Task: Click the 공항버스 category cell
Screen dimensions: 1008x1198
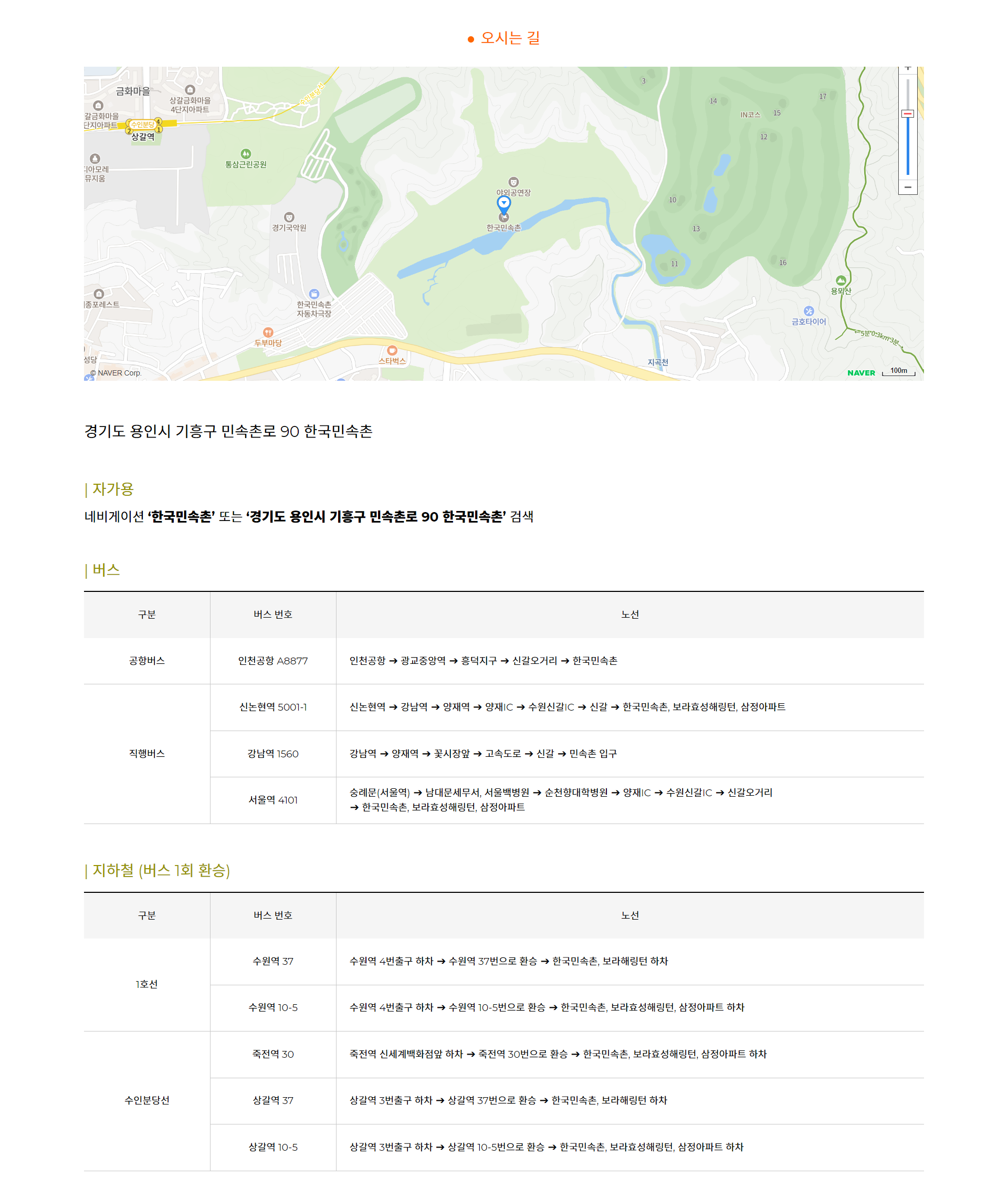Action: (x=147, y=661)
